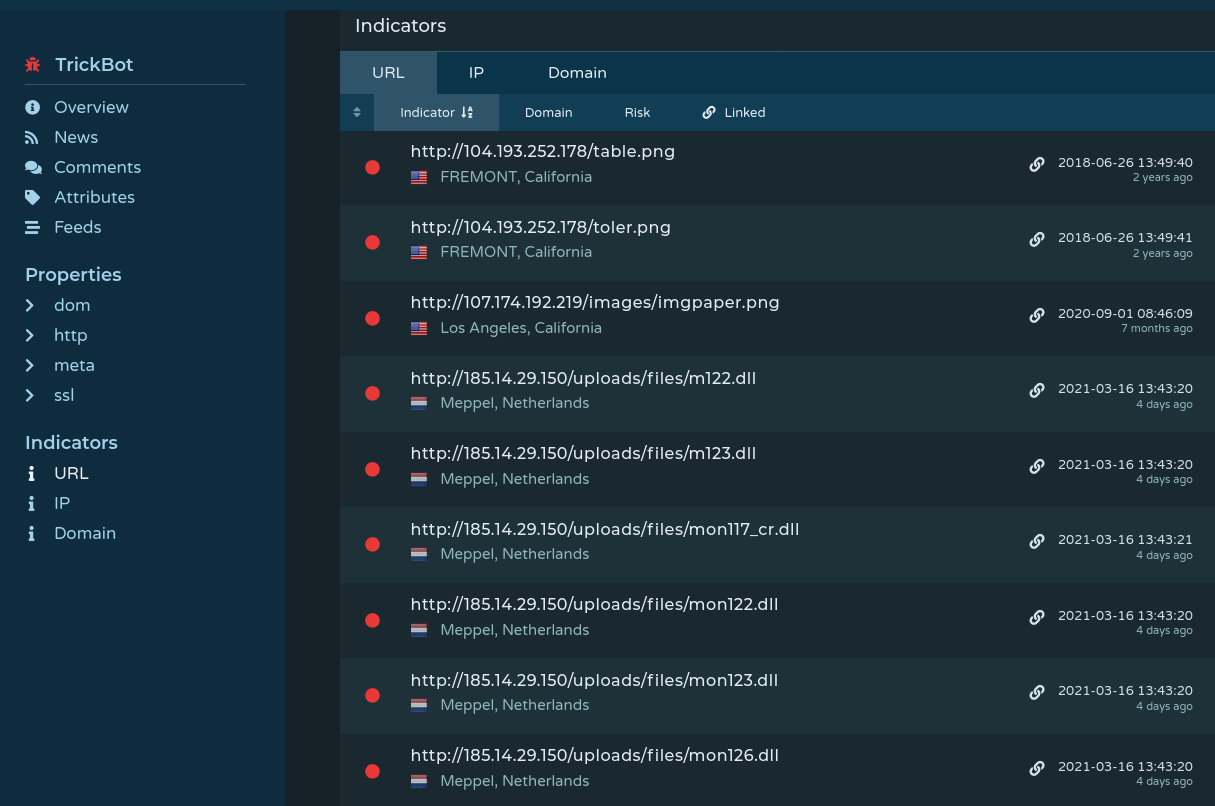
Task: Click the TrickBot bug icon in the sidebar
Action: (31, 64)
